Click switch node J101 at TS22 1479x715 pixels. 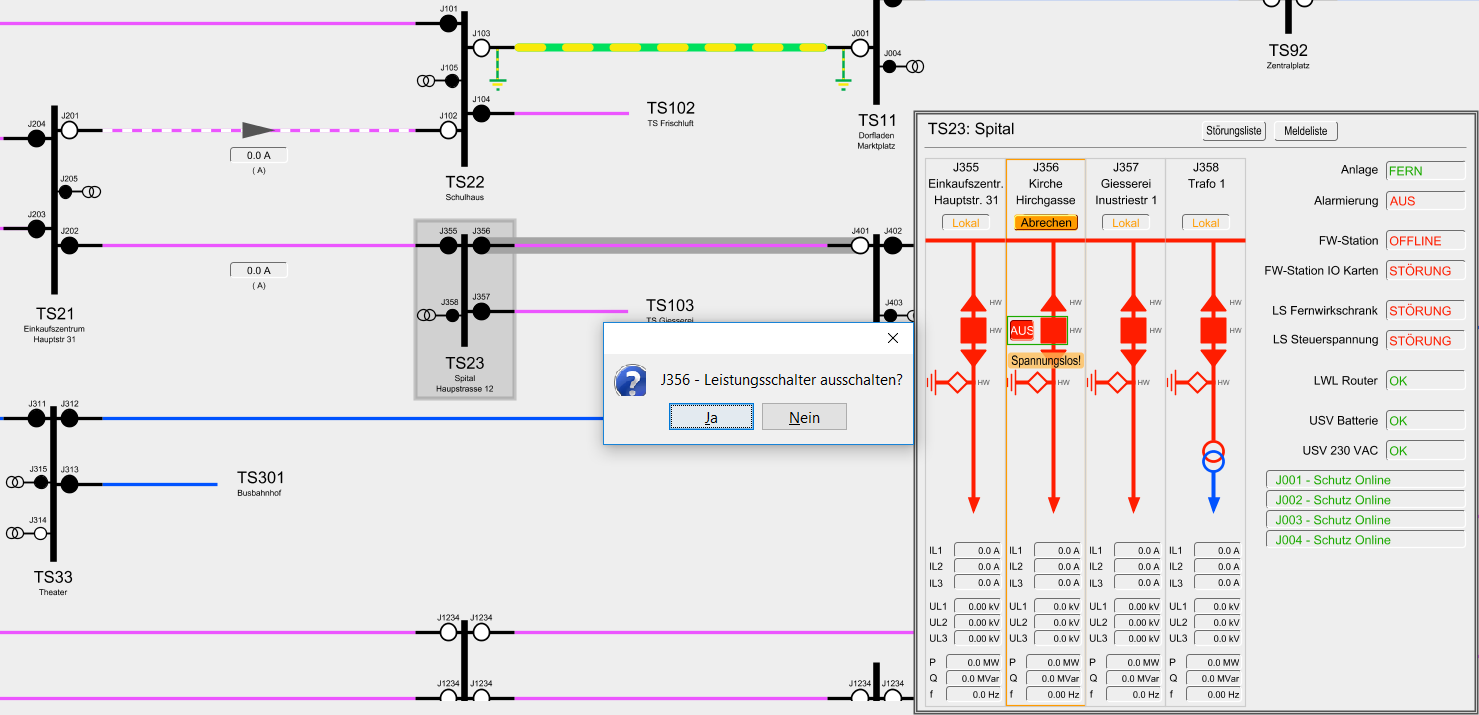(449, 23)
